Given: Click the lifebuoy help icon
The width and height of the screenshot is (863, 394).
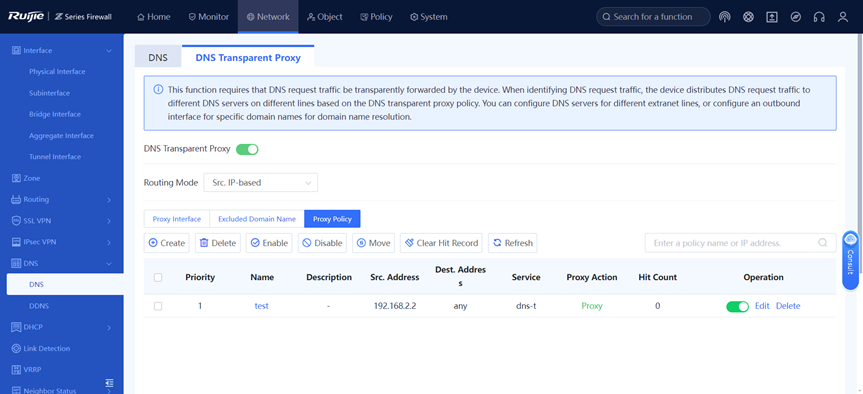Looking at the screenshot, I should pyautogui.click(x=748, y=17).
